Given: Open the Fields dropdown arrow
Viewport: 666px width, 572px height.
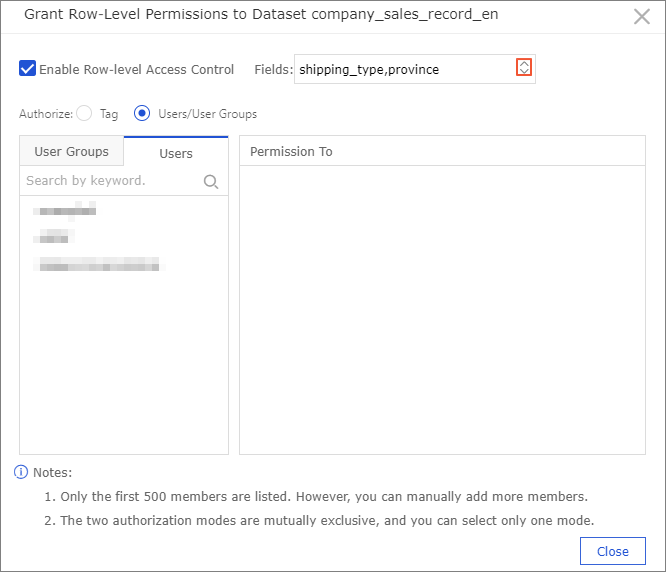Looking at the screenshot, I should click(x=524, y=68).
